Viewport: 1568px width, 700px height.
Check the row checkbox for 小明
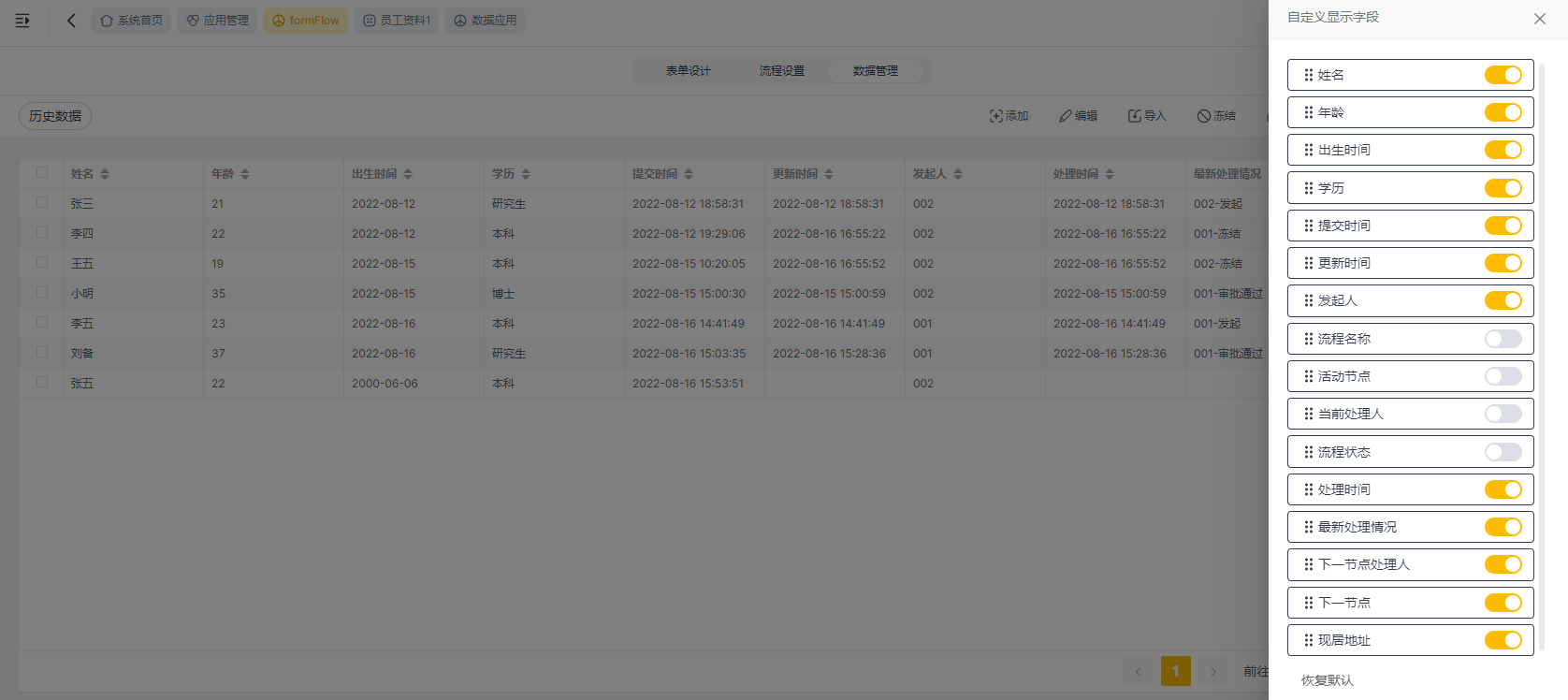[x=42, y=292]
